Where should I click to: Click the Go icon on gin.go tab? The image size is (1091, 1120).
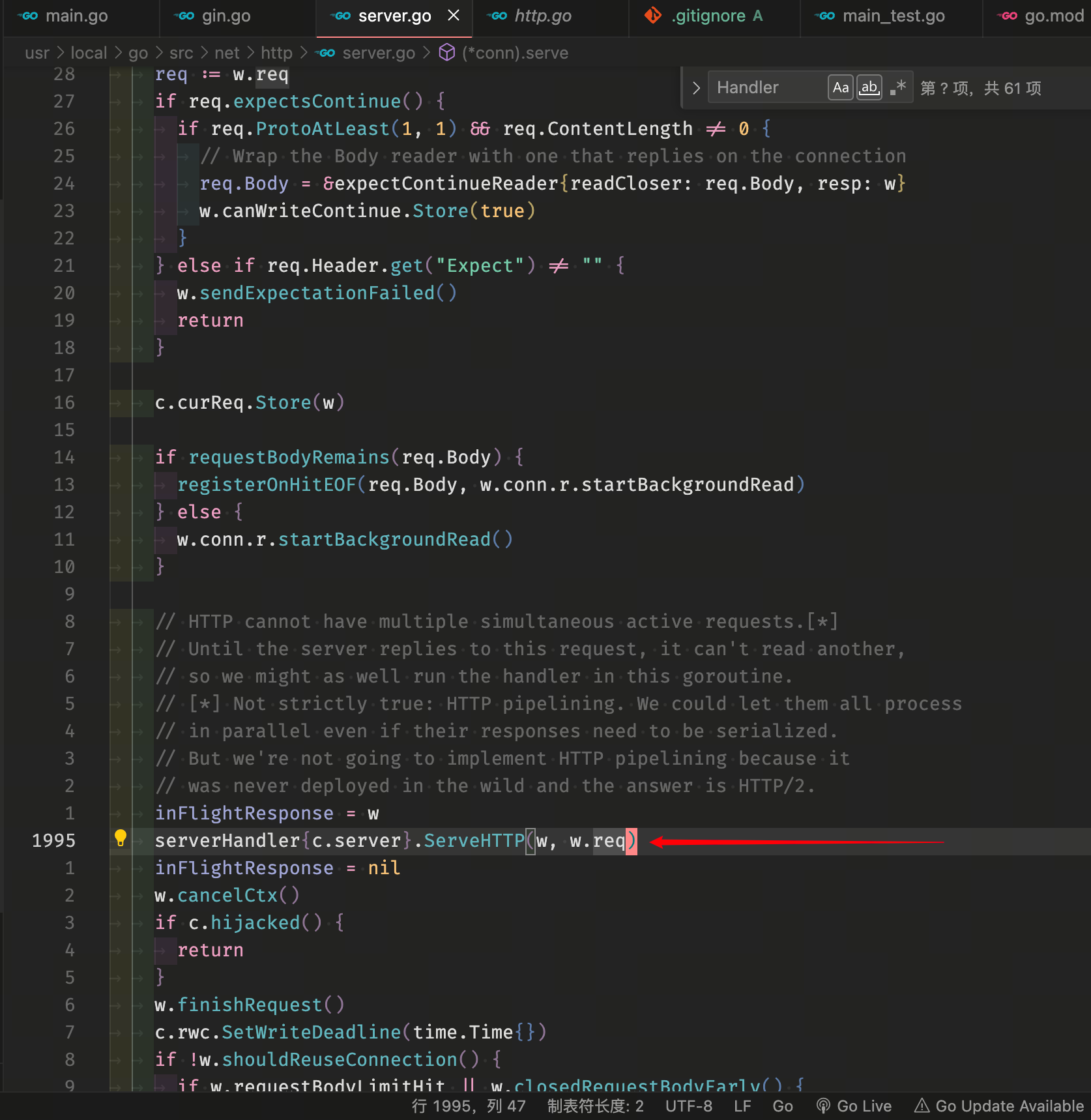tap(185, 16)
